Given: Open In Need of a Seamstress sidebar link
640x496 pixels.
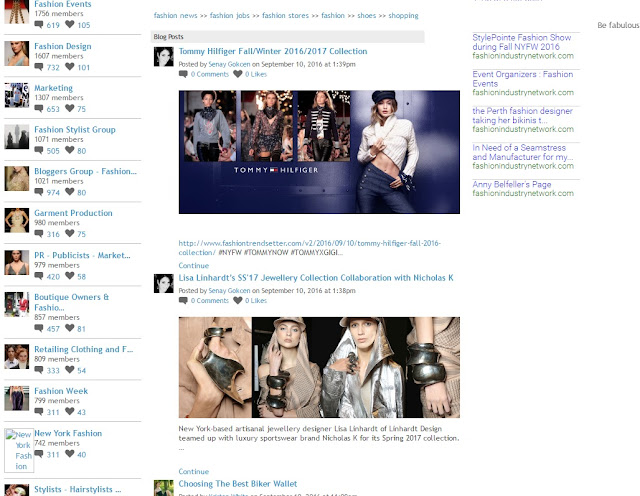Looking at the screenshot, I should (522, 152).
